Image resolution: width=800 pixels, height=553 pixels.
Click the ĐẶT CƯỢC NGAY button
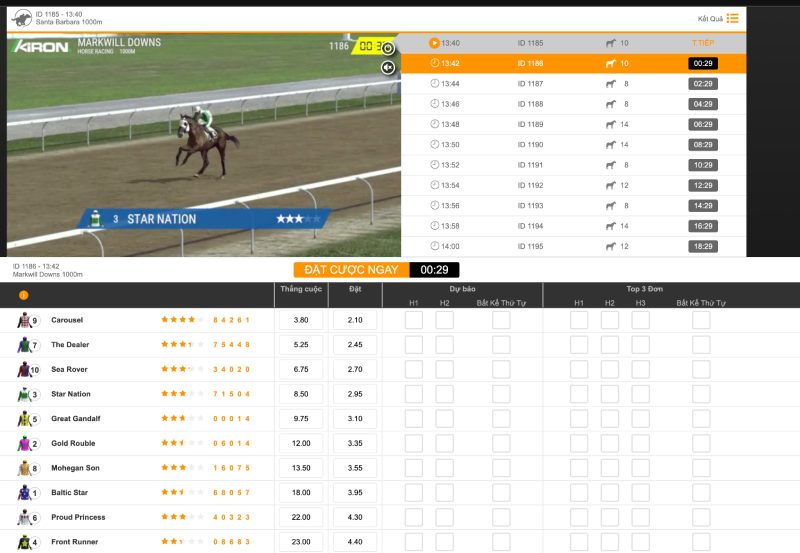pos(351,270)
